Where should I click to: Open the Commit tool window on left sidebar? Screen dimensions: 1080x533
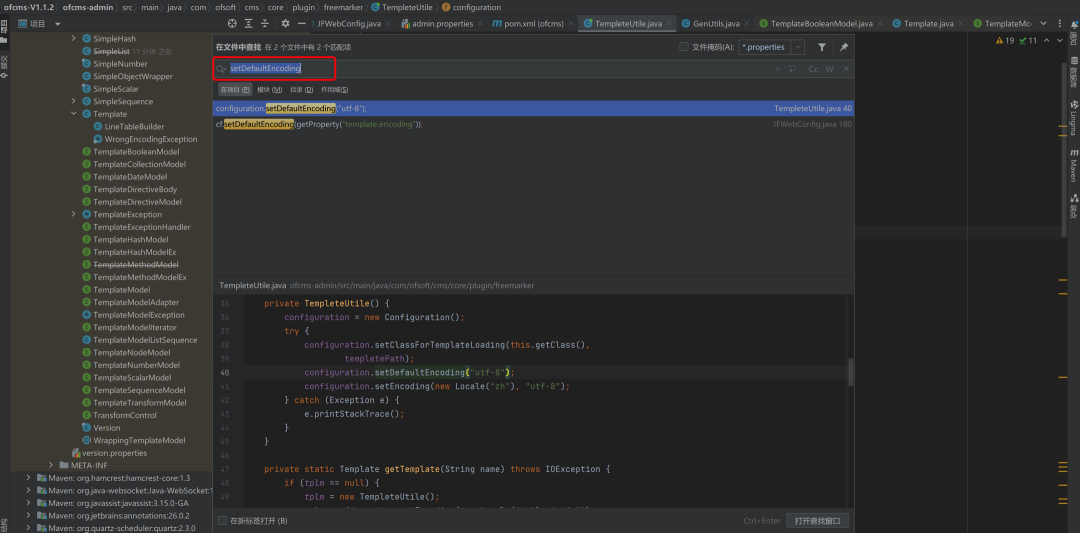coord(4,67)
